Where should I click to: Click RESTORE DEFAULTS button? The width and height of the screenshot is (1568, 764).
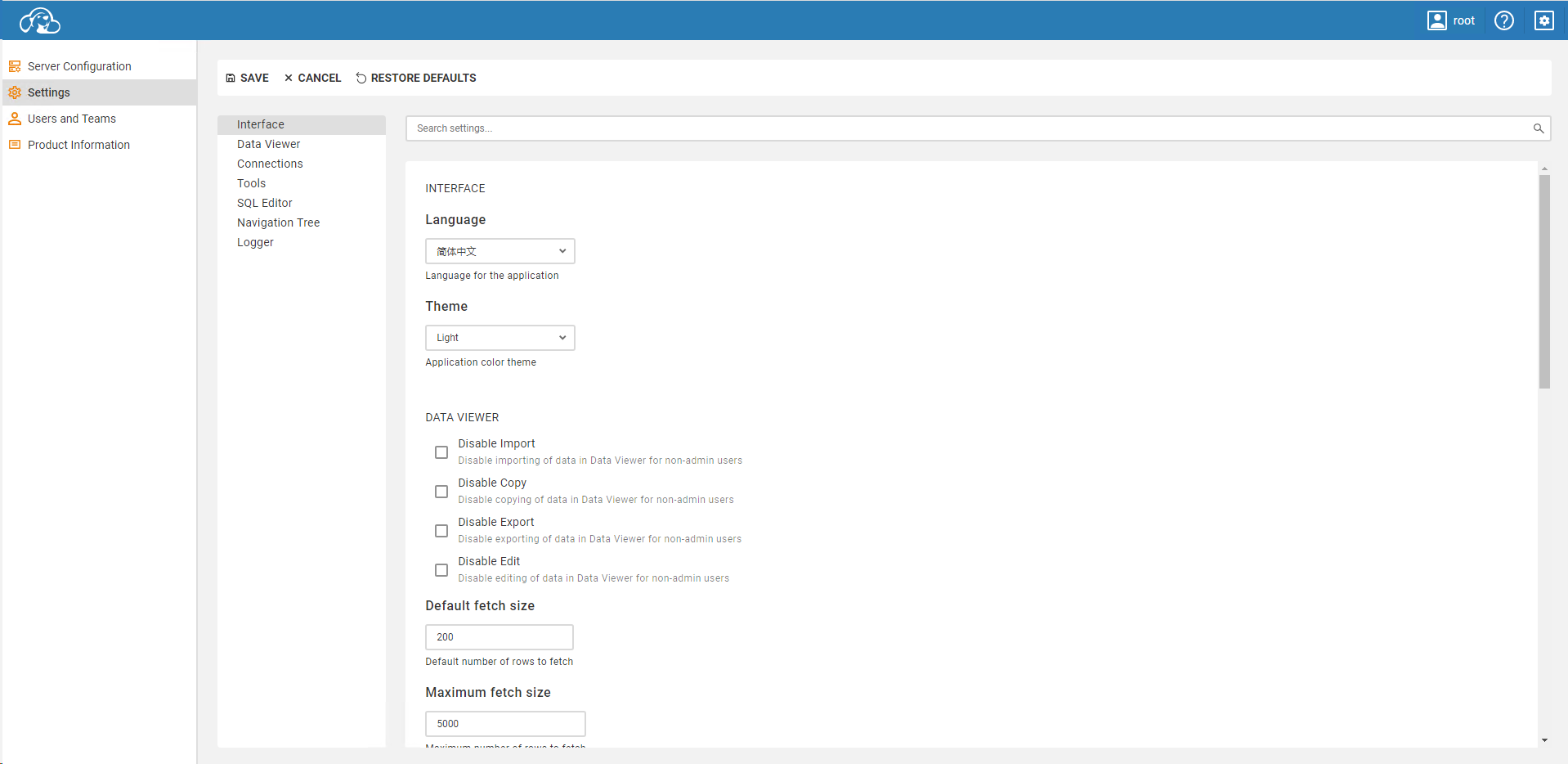(x=416, y=78)
